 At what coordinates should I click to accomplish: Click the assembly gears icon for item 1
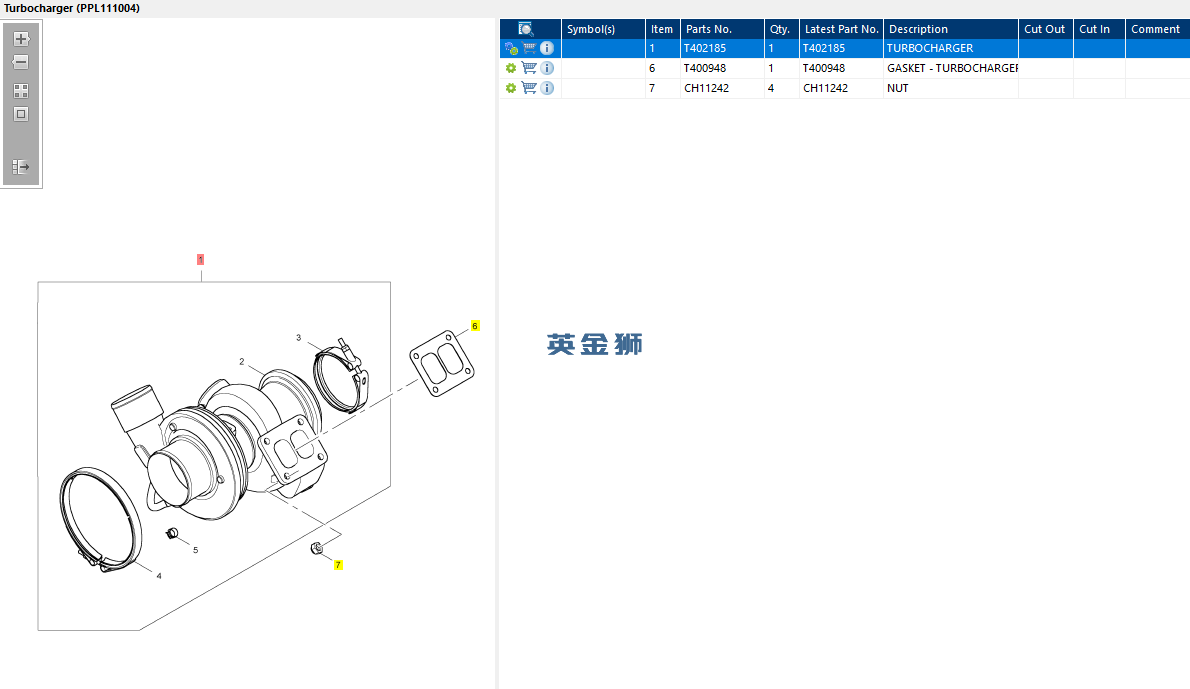click(511, 49)
